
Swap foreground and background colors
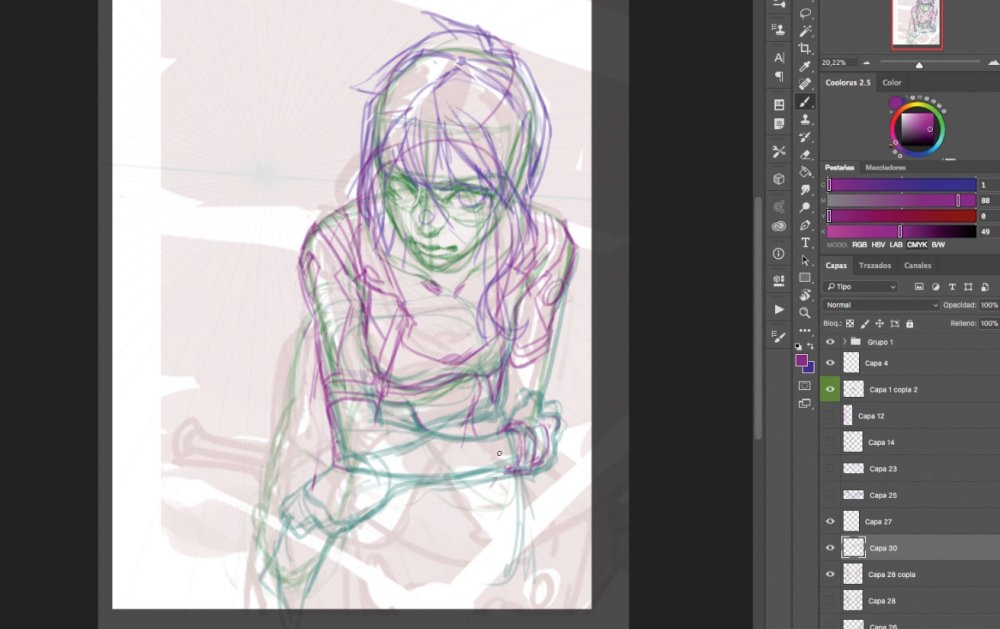tap(811, 346)
